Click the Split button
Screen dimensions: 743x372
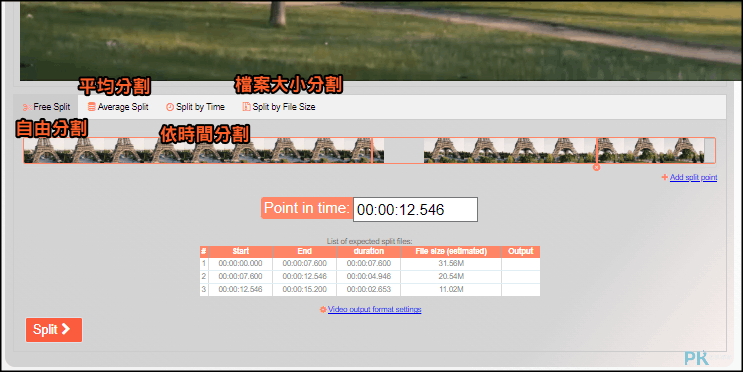(54, 330)
